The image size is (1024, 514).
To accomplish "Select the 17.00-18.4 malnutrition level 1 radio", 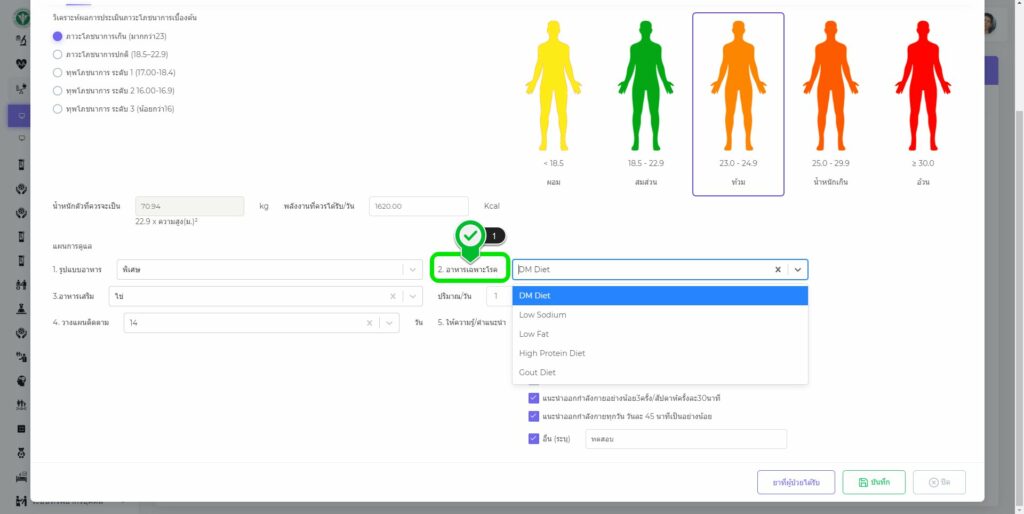I will (x=57, y=72).
